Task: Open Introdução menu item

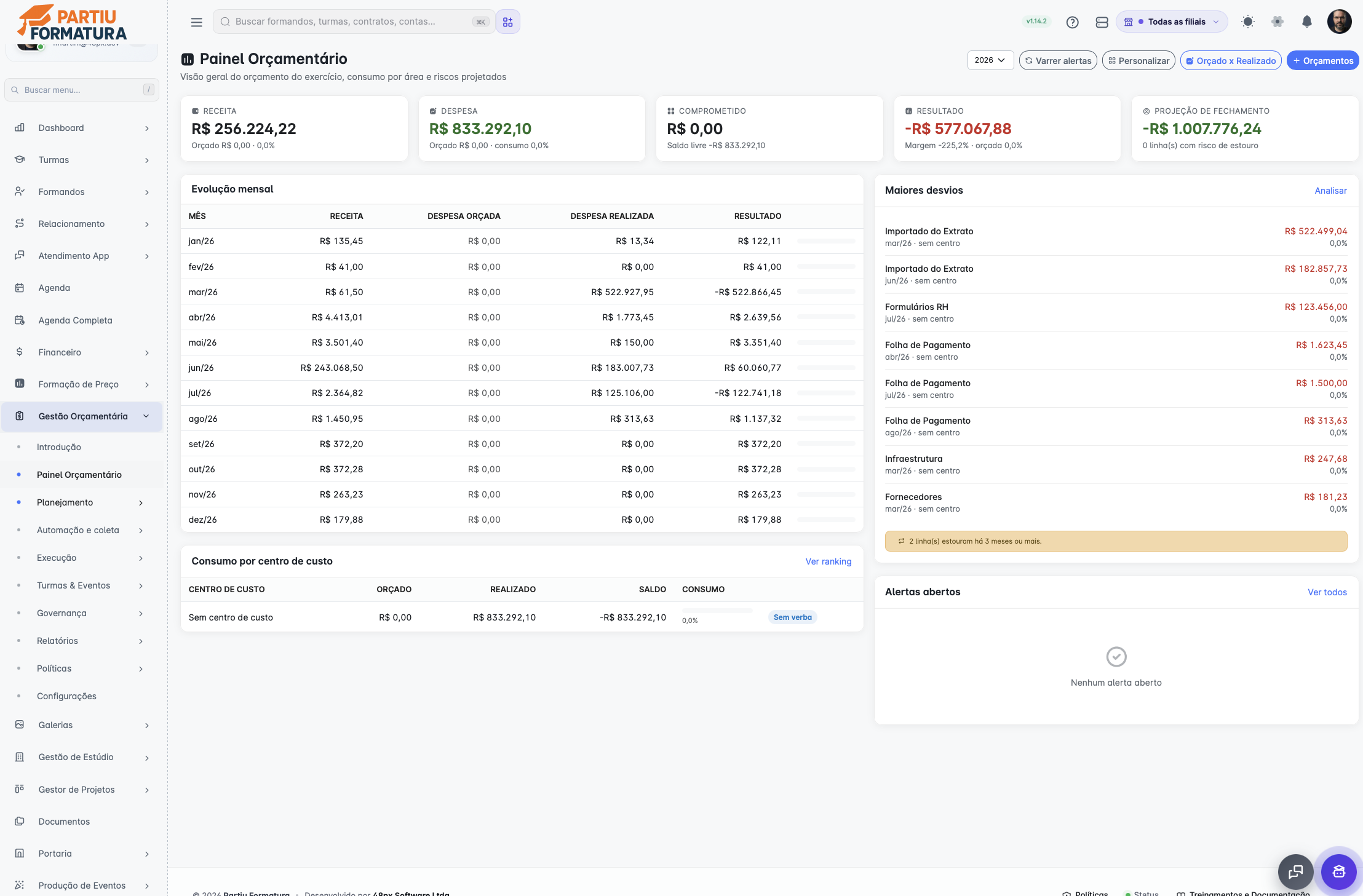Action: click(x=59, y=447)
